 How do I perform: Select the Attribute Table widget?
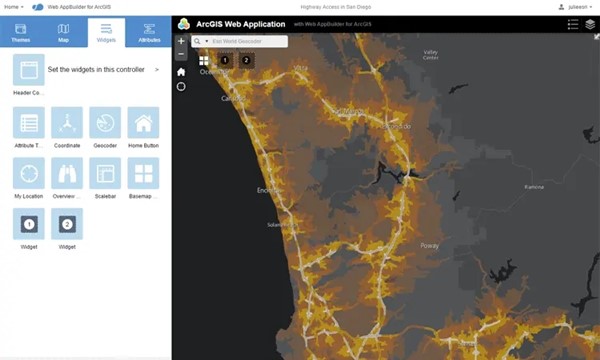point(29,122)
